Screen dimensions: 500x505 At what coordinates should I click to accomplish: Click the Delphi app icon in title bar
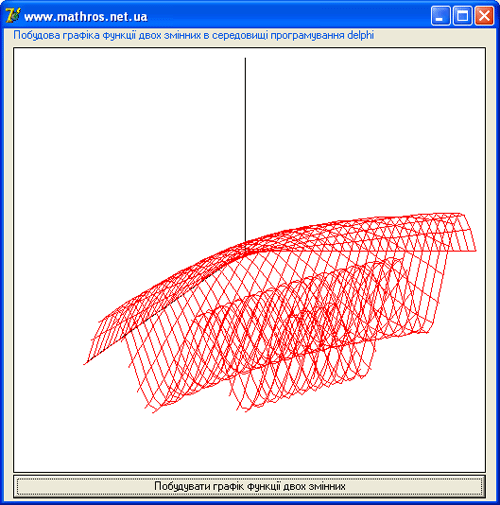13,16
